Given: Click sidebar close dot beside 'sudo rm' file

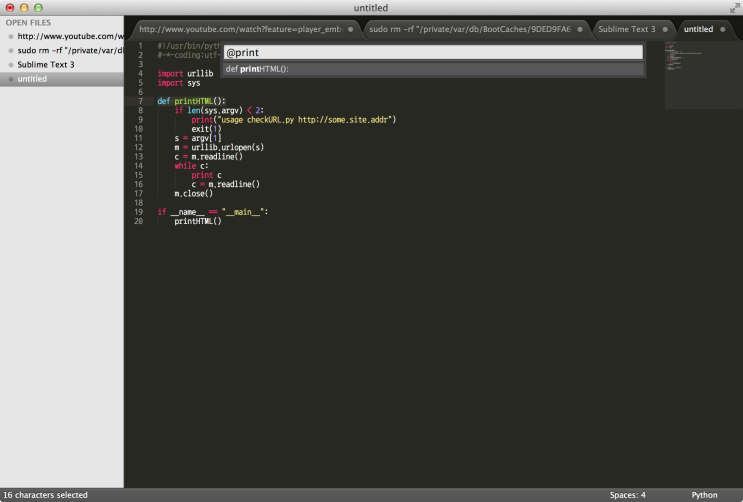Looking at the screenshot, I should pyautogui.click(x=11, y=51).
